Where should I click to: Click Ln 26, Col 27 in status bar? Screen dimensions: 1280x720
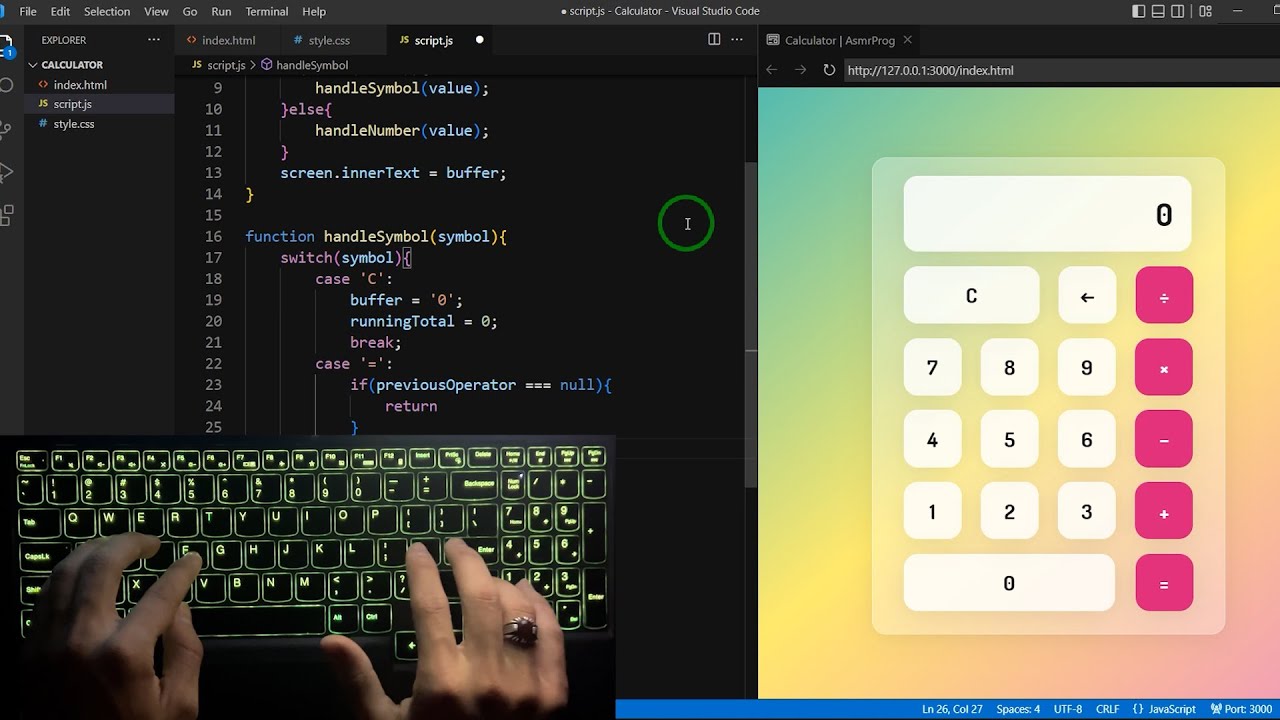click(952, 709)
